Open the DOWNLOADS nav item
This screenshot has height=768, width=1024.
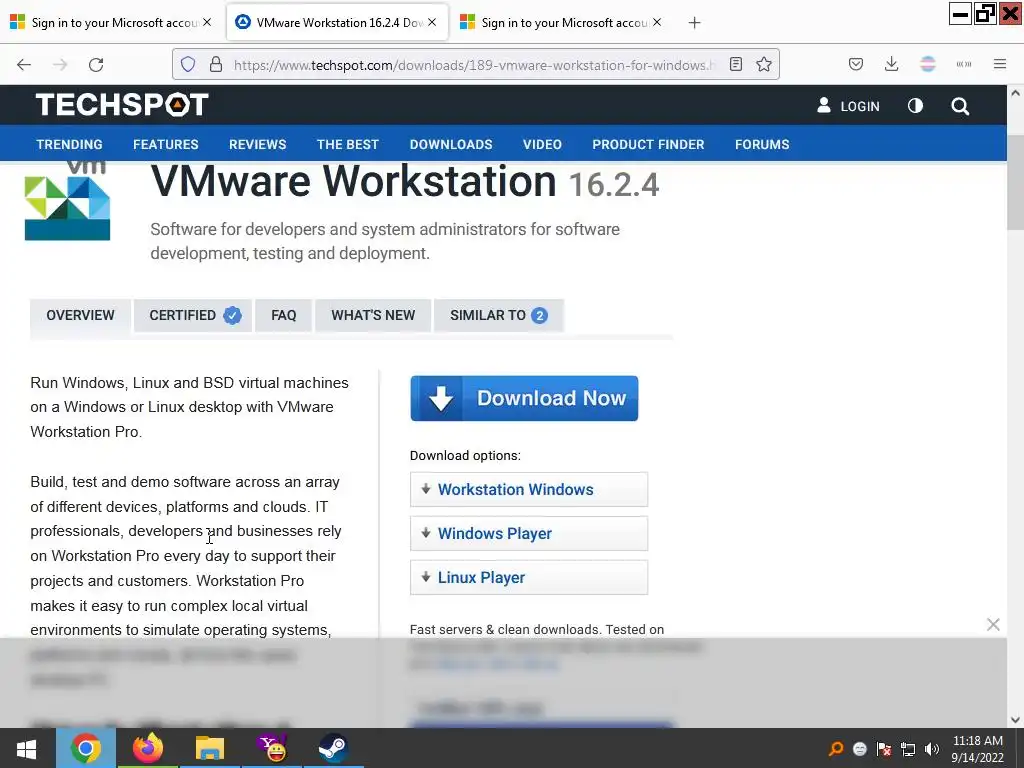(x=451, y=144)
